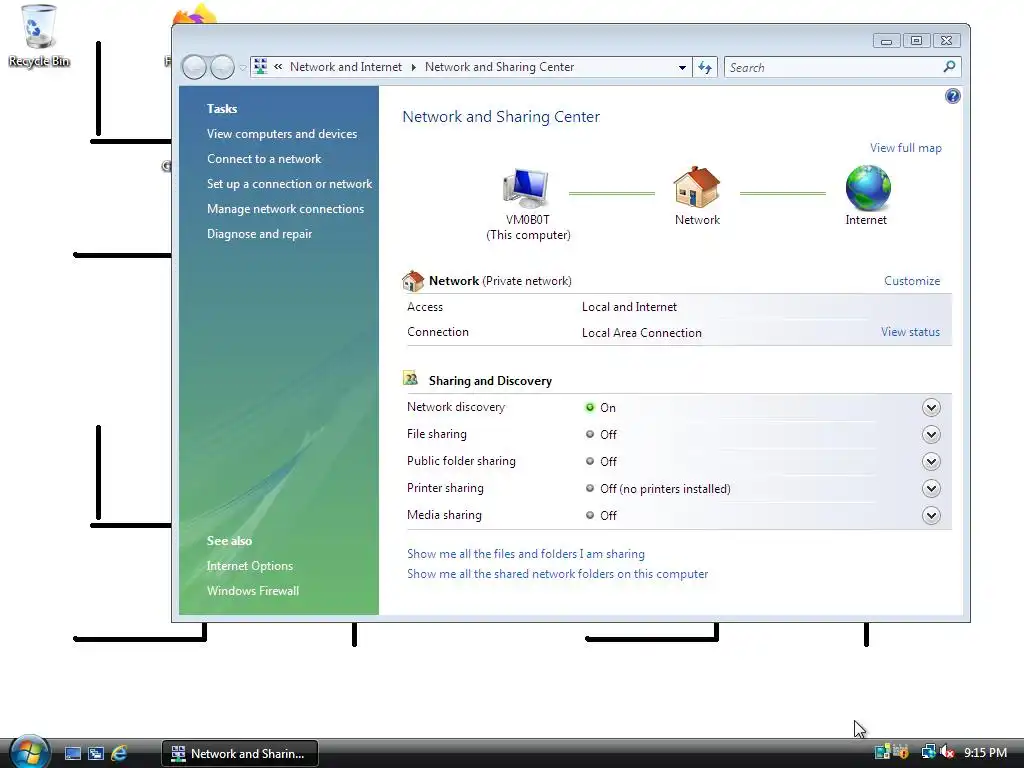Expand Public folder sharing settings
This screenshot has height=768, width=1024.
(931, 462)
